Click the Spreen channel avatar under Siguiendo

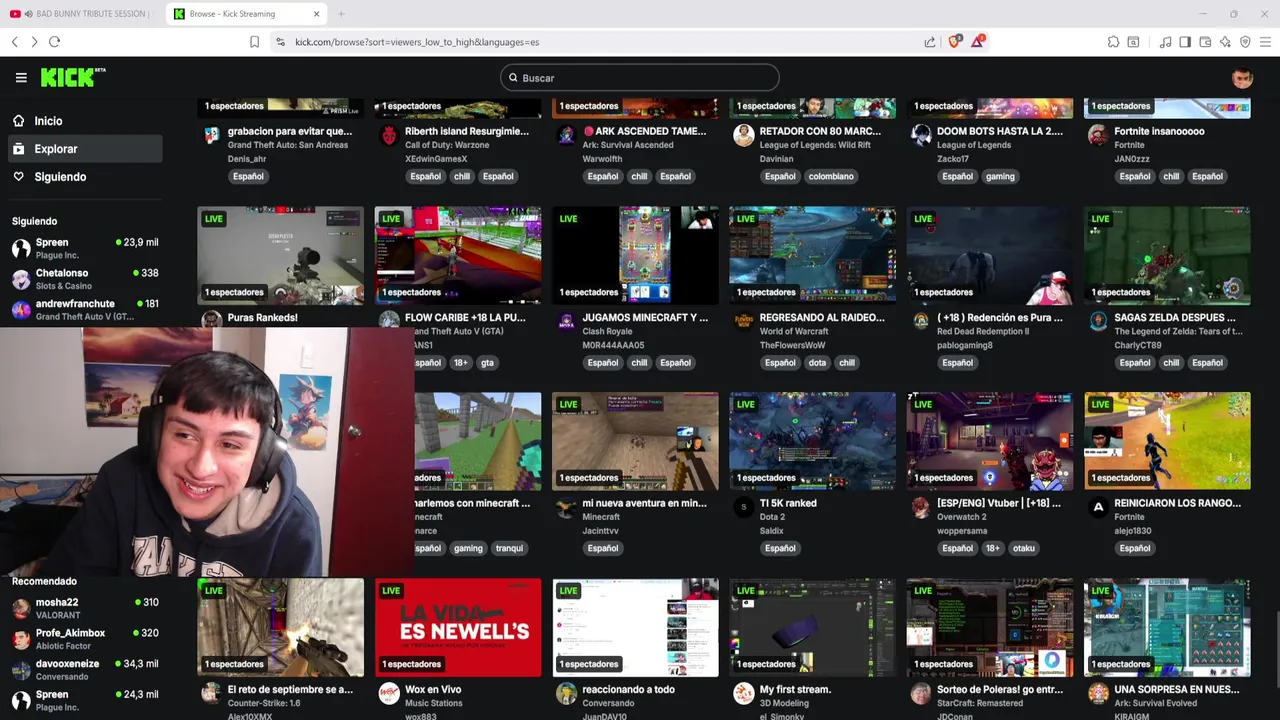(x=21, y=248)
